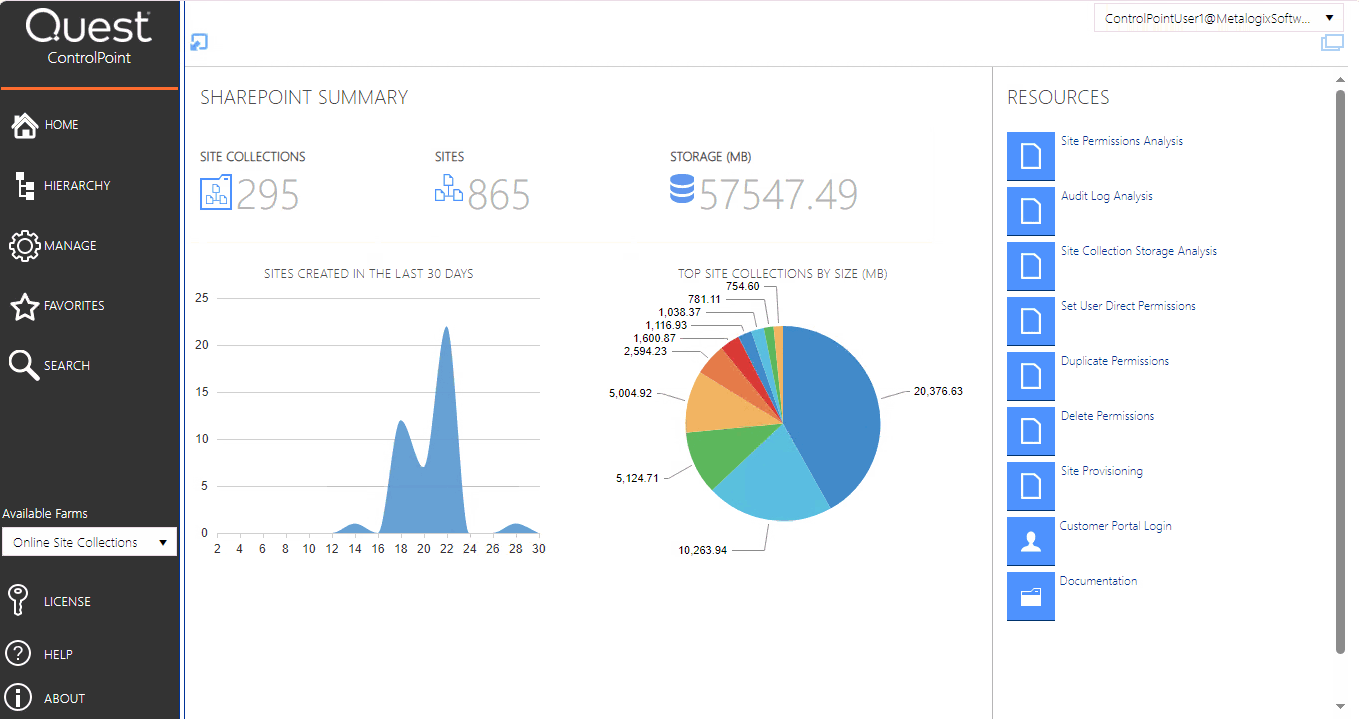Select the Search magnifier icon
Viewport: 1359px width, 719px height.
[25, 364]
